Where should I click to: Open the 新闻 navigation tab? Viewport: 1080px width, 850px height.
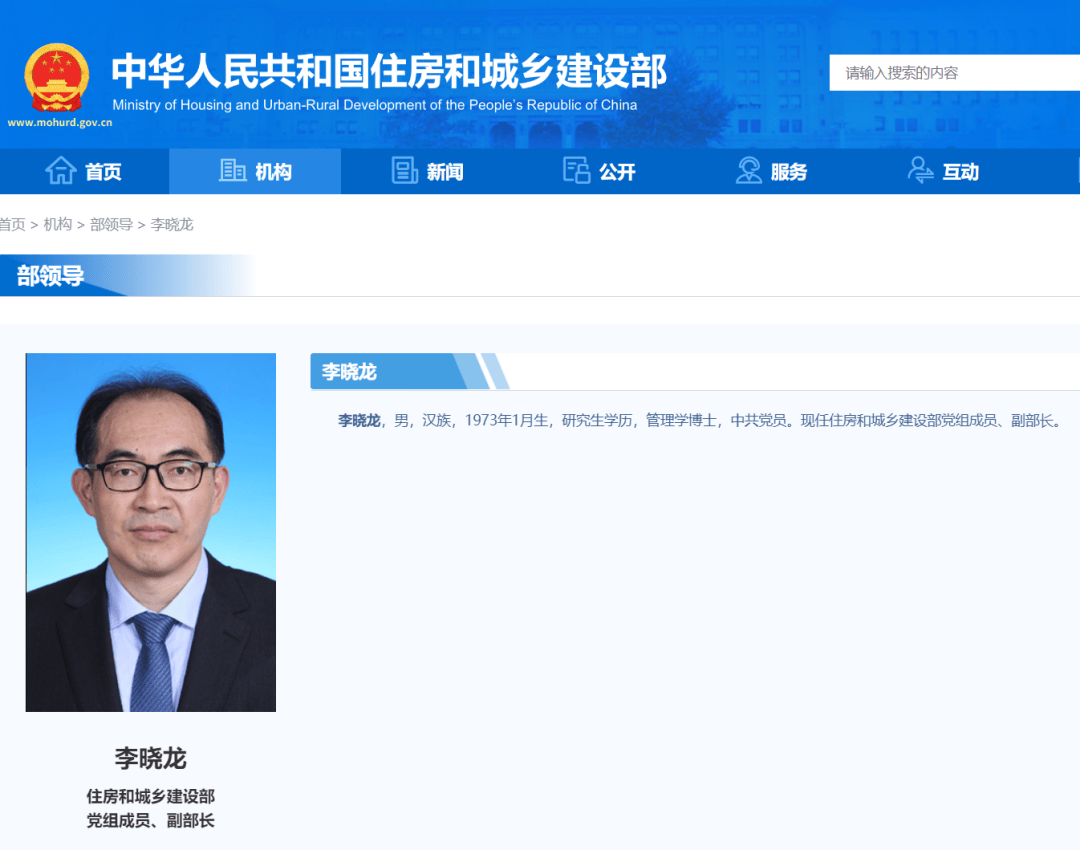(427, 171)
